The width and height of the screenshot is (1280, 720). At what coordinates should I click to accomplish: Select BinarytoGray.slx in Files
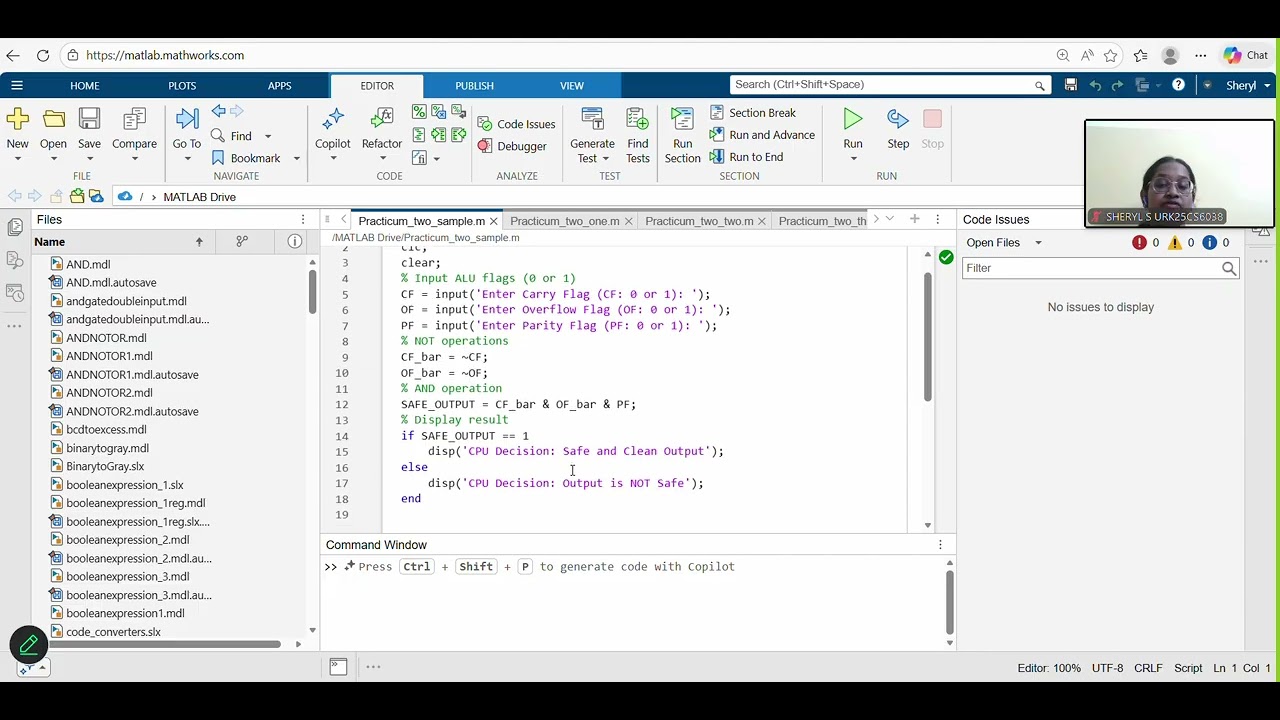(105, 467)
